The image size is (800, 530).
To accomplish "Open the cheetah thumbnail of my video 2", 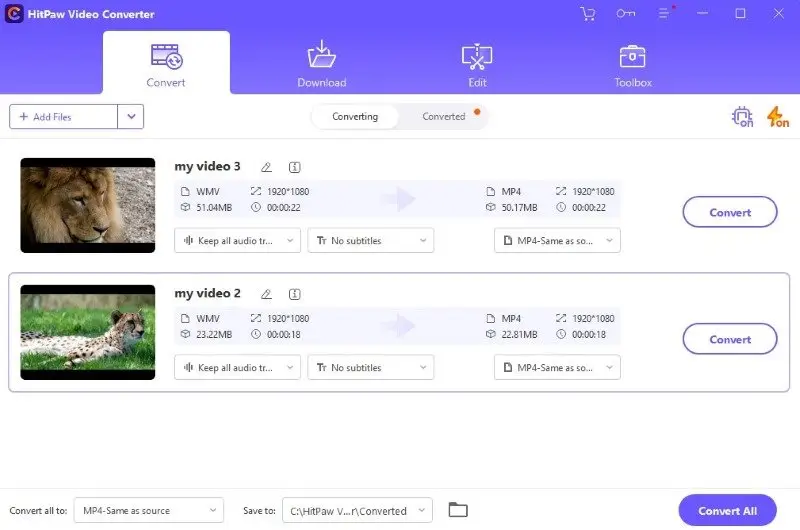I will [88, 332].
